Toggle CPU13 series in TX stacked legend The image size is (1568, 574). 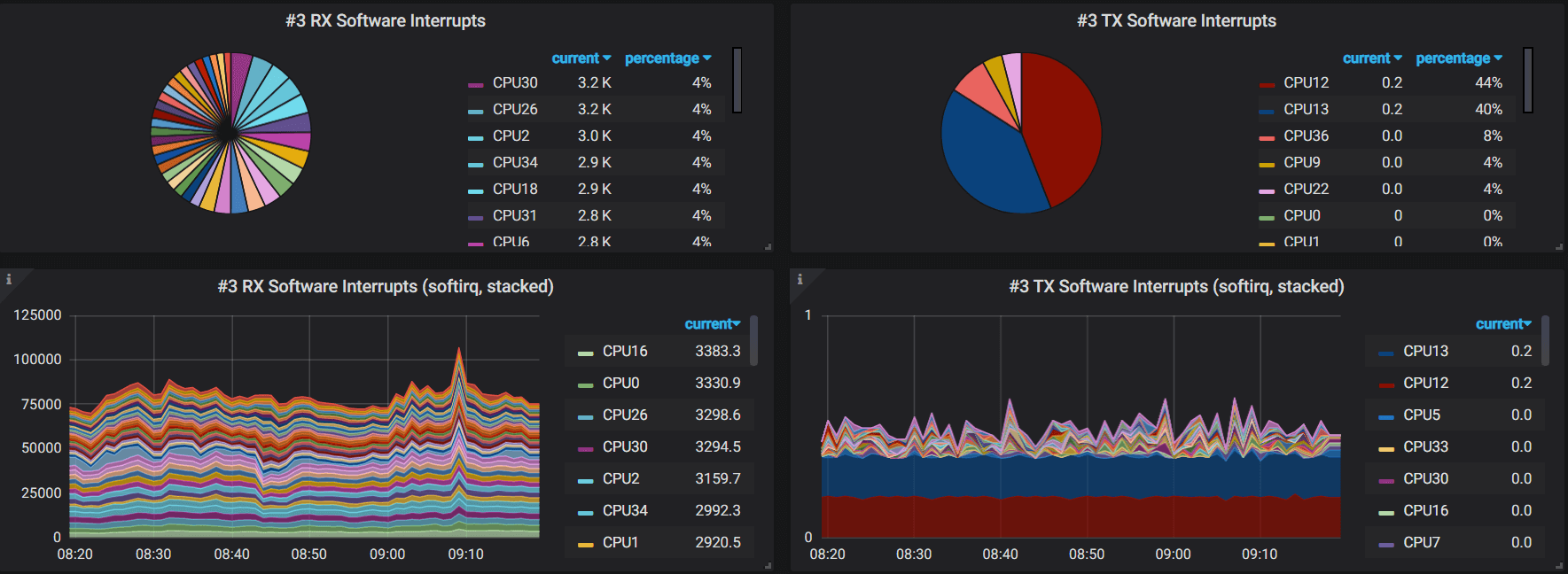pos(1424,352)
